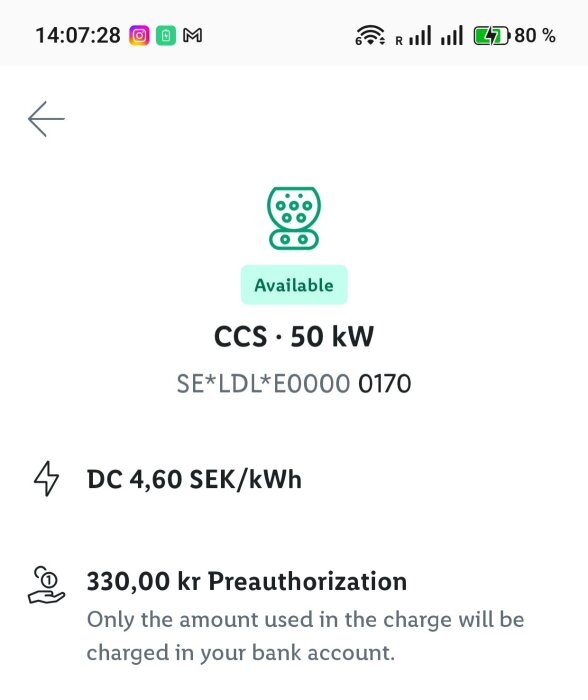588x700 pixels.
Task: Tap the preauthorization explanation text
Action: tap(305, 636)
